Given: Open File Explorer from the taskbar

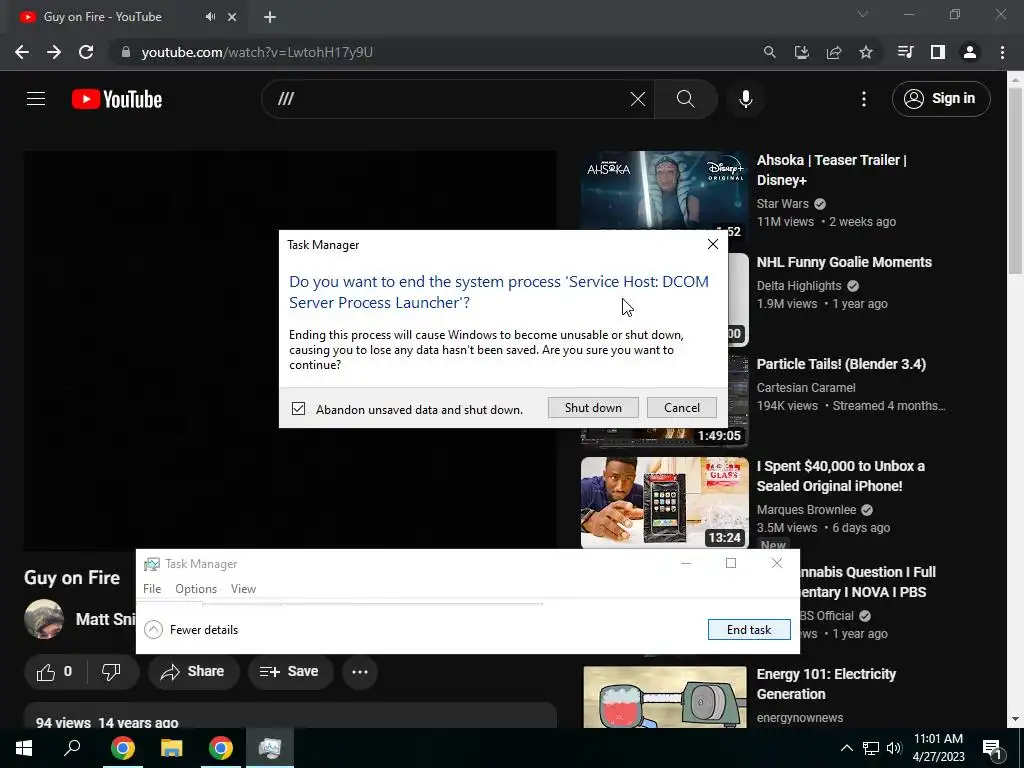Looking at the screenshot, I should click(172, 748).
